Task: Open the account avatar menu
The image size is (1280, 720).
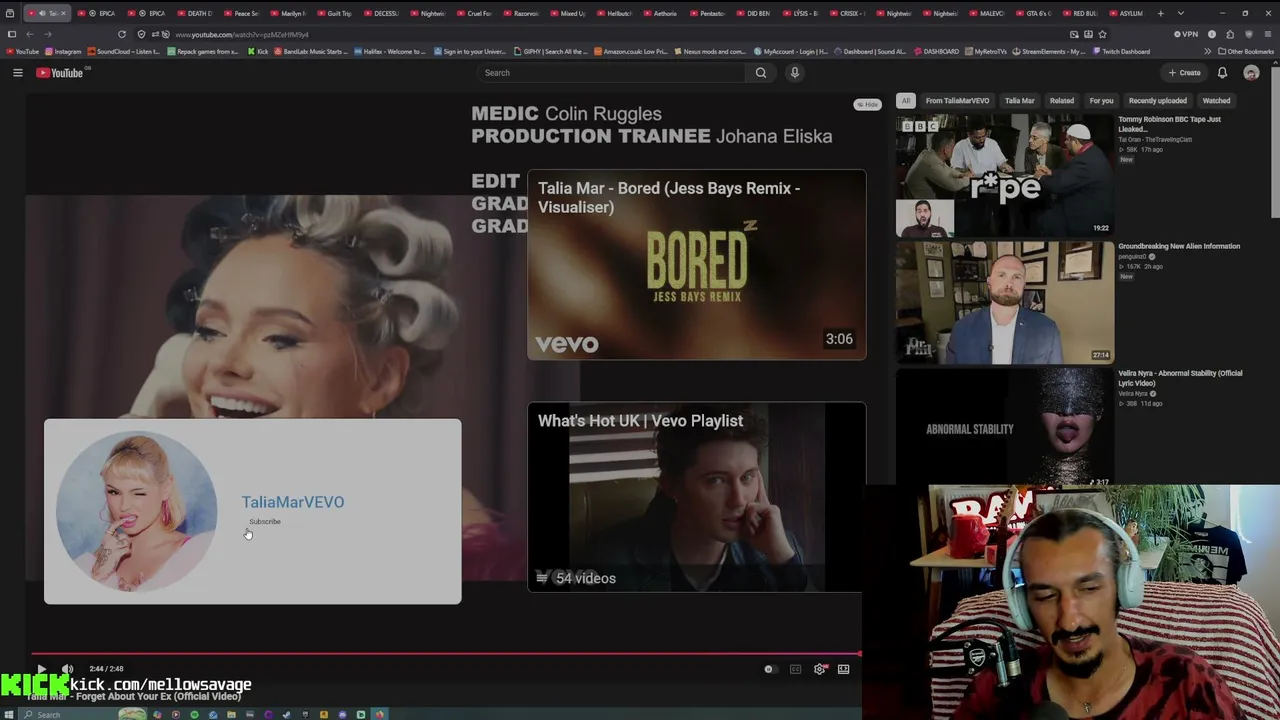Action: point(1251,73)
